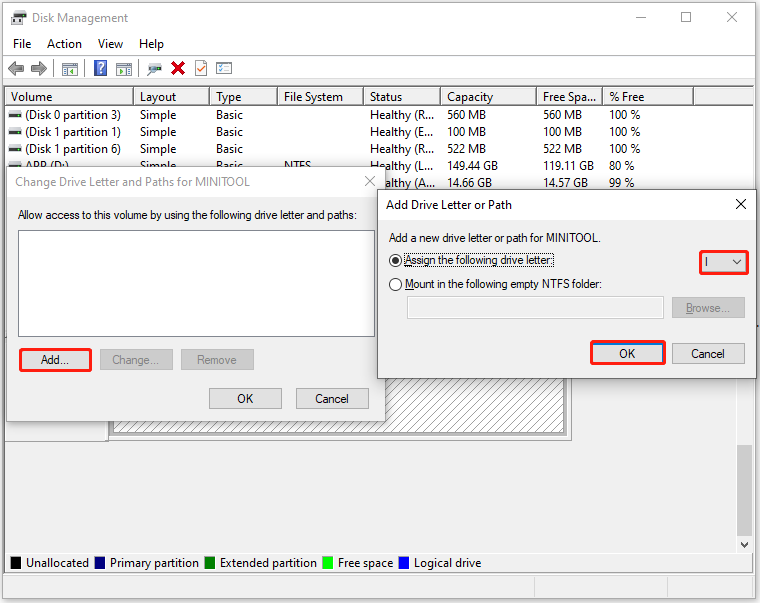Sort by the Free Space column header
Image resolution: width=760 pixels, height=603 pixels.
570,96
